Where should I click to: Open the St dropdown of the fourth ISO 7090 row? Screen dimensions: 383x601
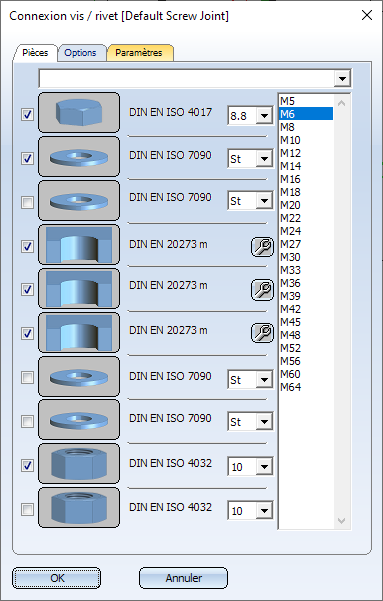[264, 422]
